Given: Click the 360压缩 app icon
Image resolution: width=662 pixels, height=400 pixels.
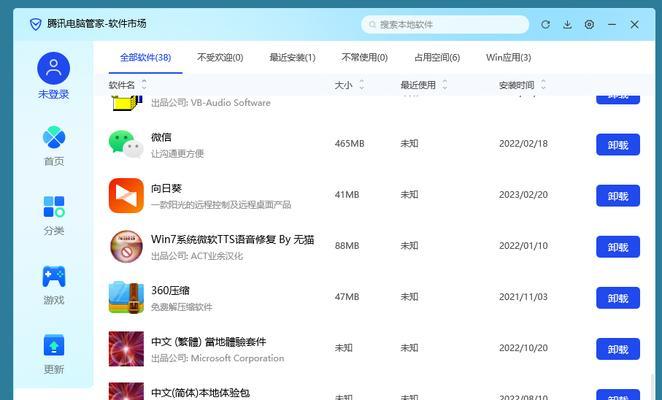Looking at the screenshot, I should [126, 297].
